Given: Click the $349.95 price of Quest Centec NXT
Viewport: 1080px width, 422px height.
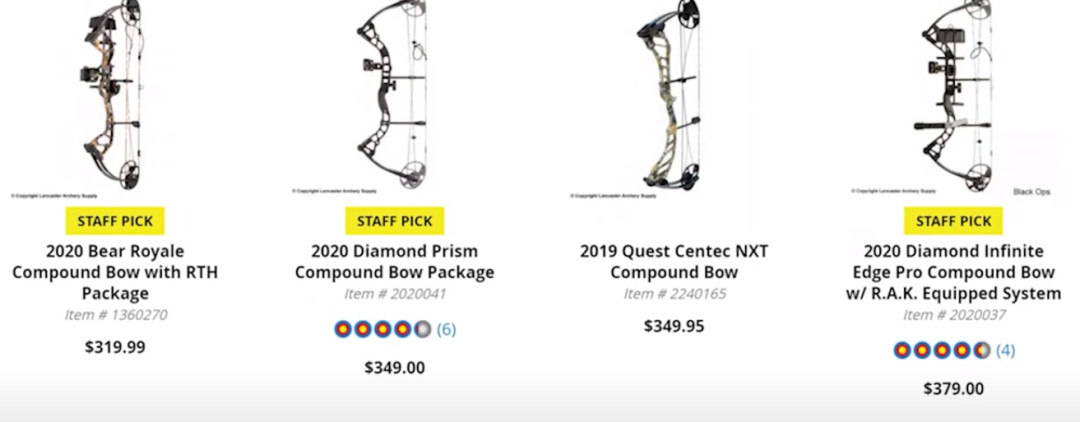Looking at the screenshot, I should pos(674,326).
